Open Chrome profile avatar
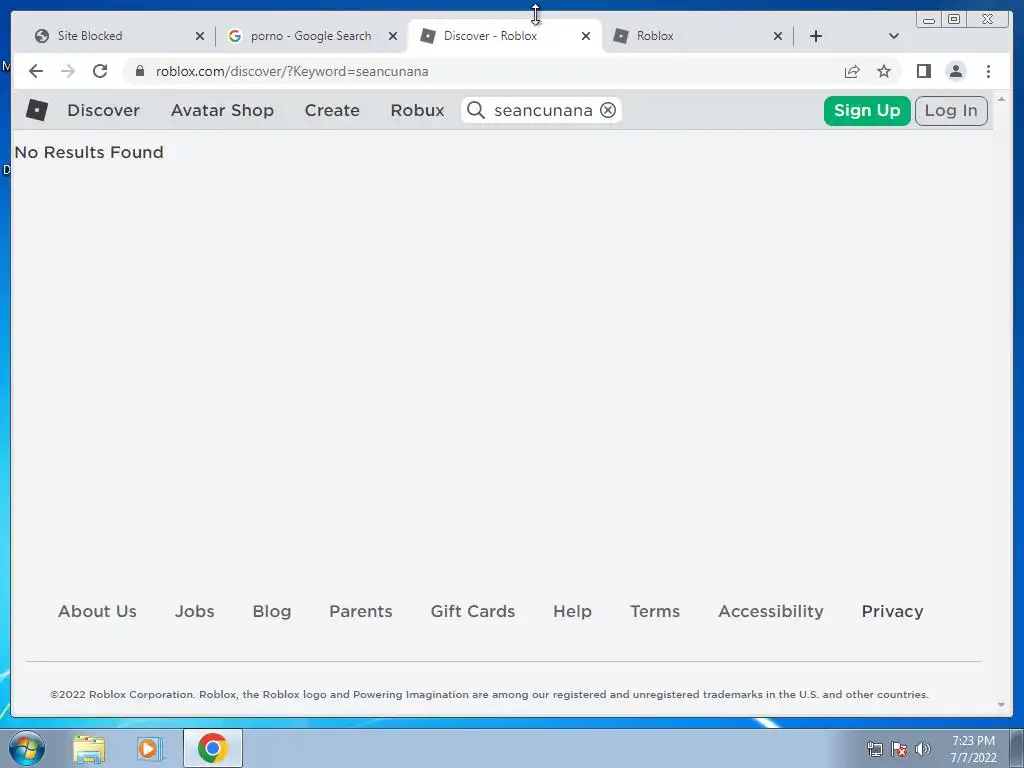Screen dimensions: 1024x768 tap(955, 71)
